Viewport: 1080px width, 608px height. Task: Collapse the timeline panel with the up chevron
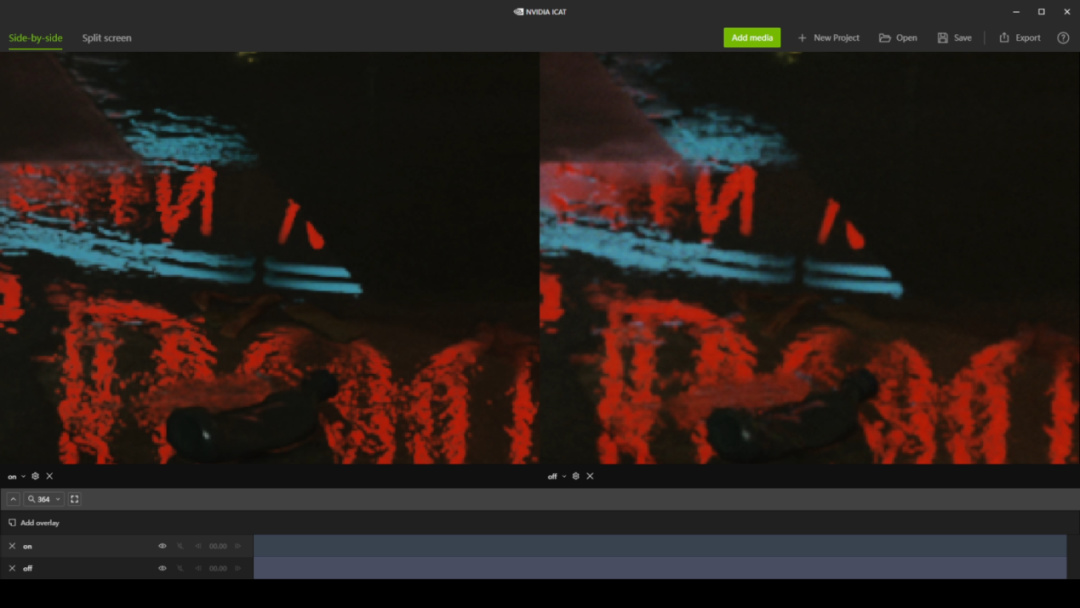point(13,499)
